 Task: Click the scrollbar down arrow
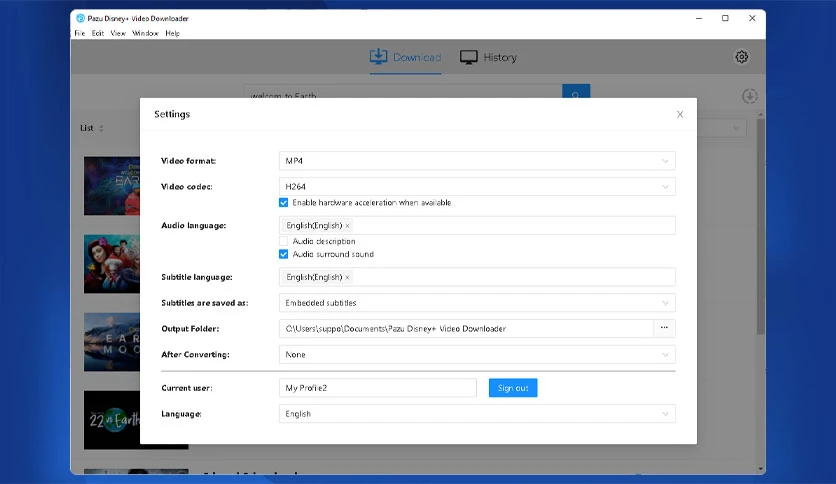(760, 469)
